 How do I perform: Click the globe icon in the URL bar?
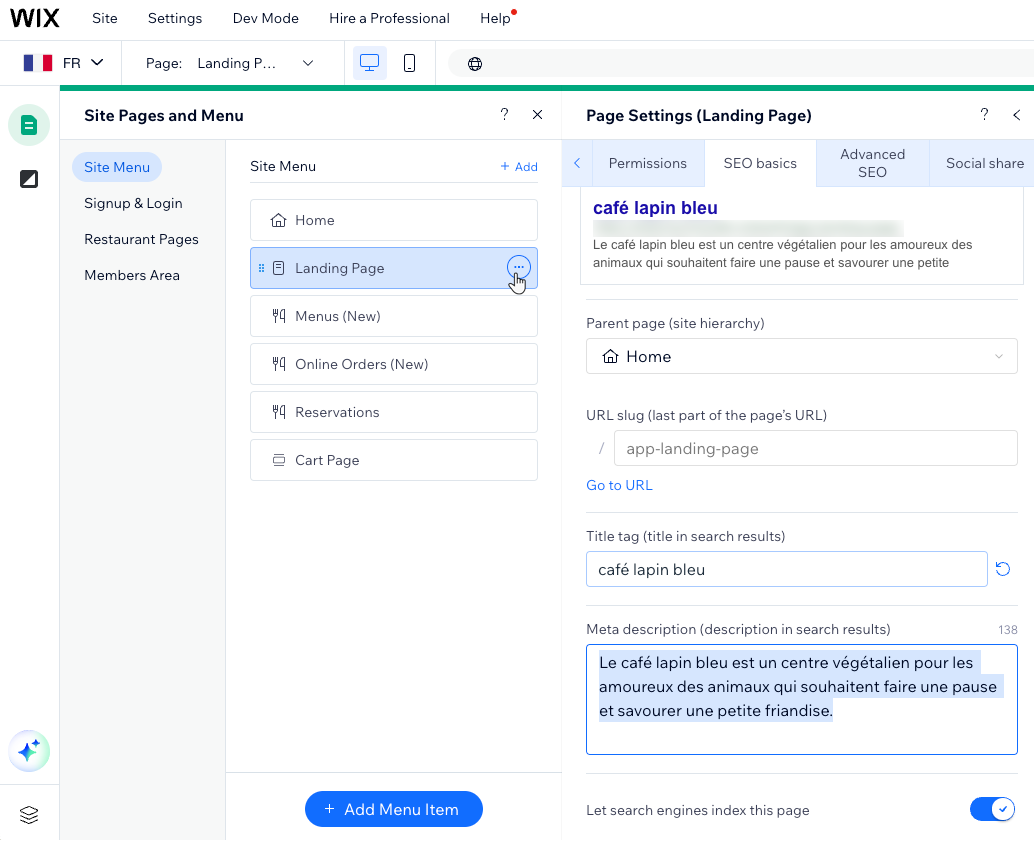tap(475, 64)
